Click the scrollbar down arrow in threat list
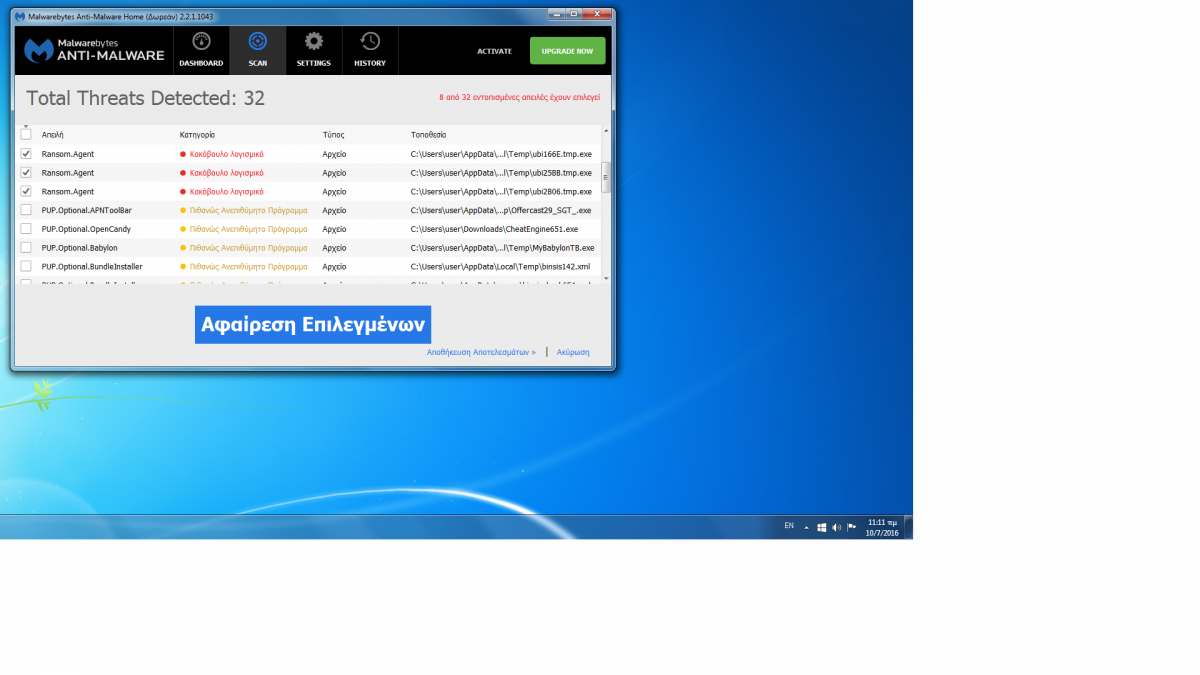Image resolution: width=1200 pixels, height=675 pixels. [606, 279]
